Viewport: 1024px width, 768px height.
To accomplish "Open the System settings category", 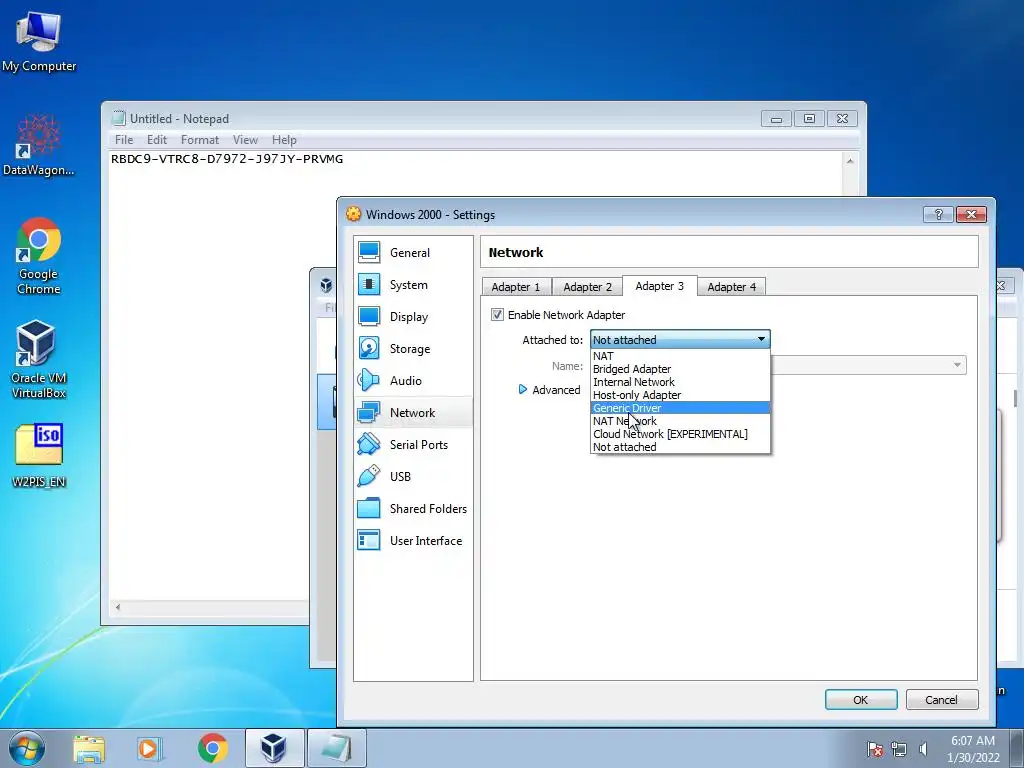I will (x=413, y=285).
